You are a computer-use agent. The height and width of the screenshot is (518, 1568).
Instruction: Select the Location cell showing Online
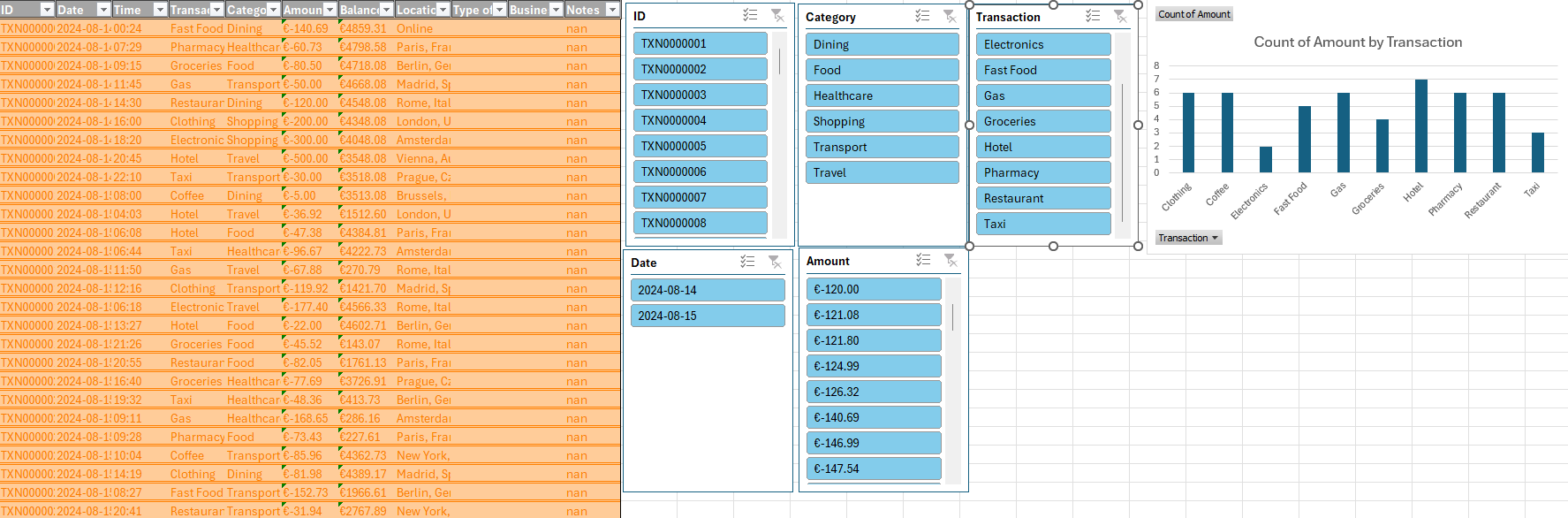coord(423,28)
